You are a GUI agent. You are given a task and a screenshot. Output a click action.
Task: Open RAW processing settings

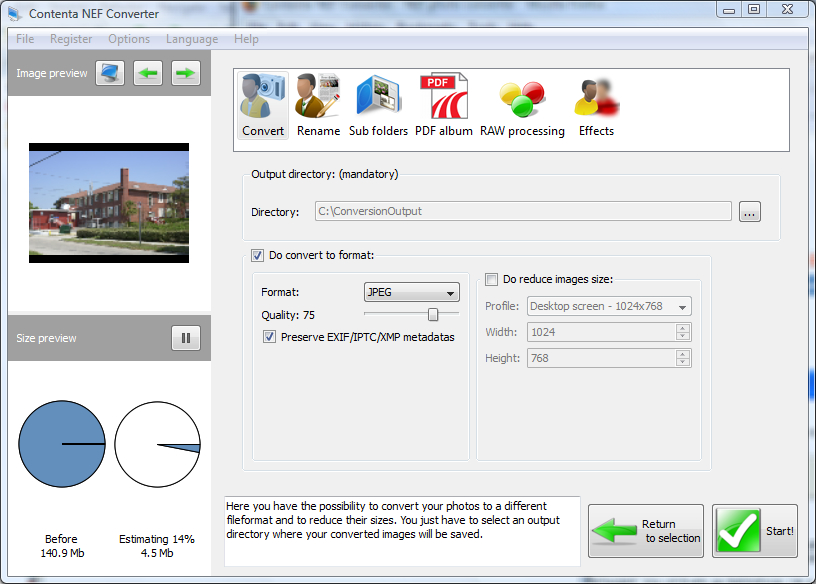tap(522, 106)
